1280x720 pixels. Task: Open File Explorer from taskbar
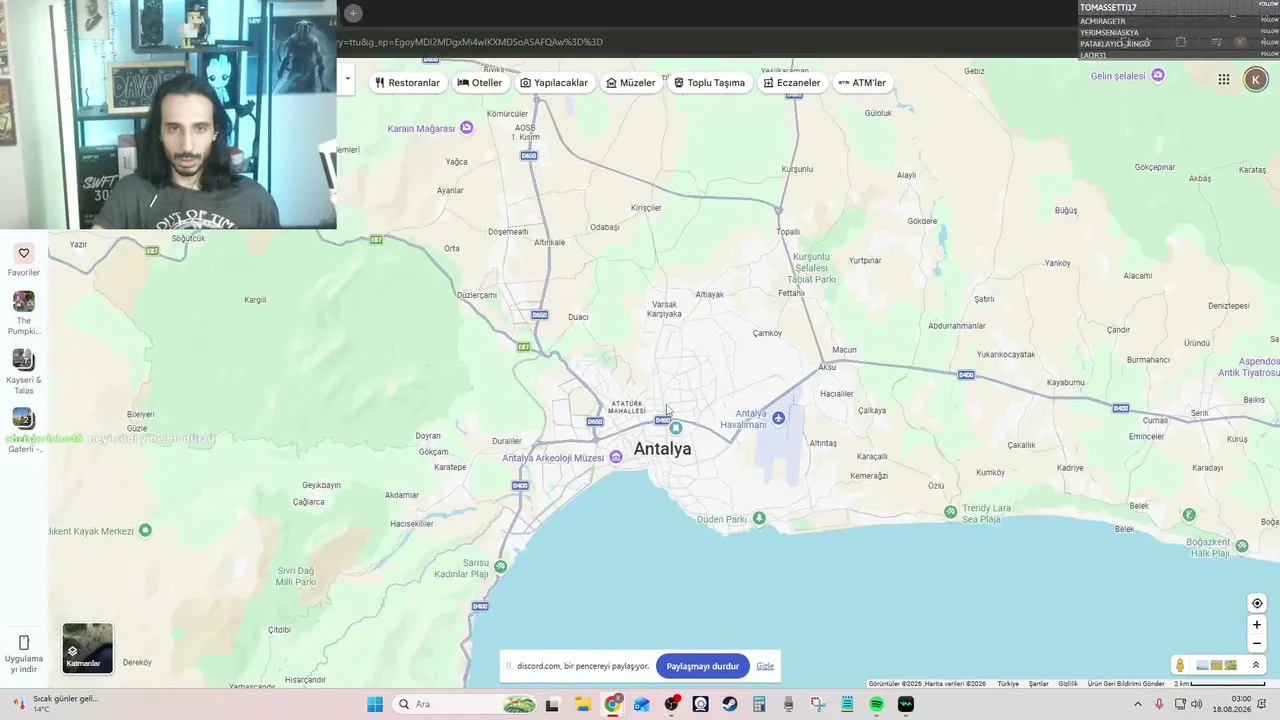coord(583,704)
